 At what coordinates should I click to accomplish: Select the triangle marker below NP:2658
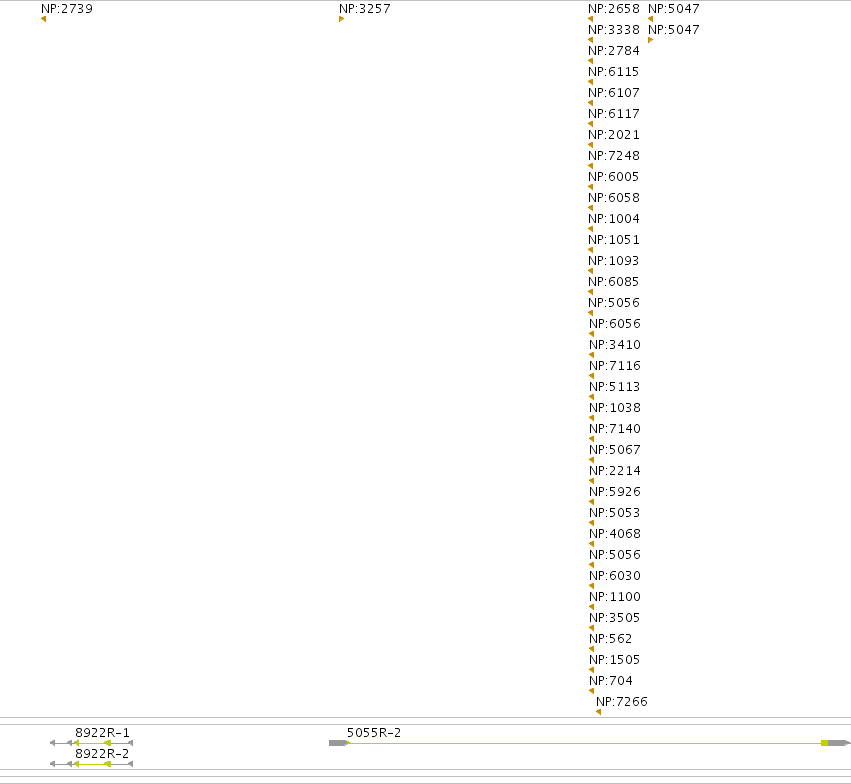590,19
